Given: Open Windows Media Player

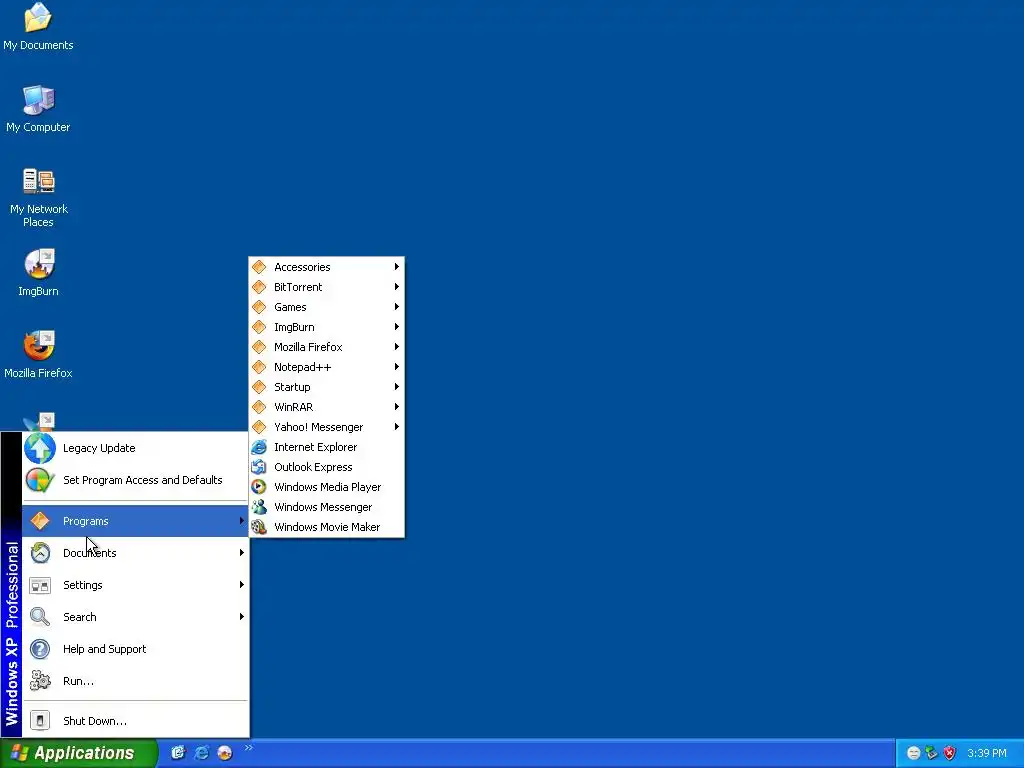Looking at the screenshot, I should (327, 487).
